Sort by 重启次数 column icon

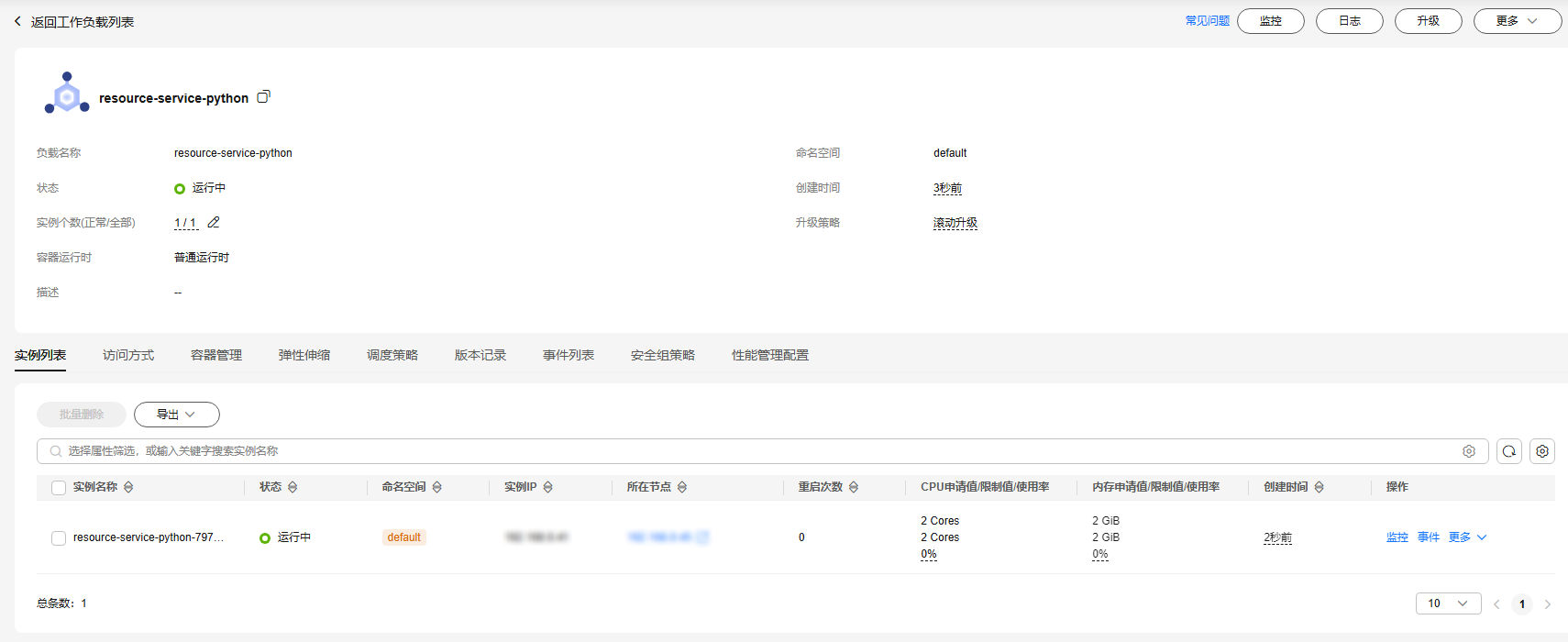pos(854,487)
